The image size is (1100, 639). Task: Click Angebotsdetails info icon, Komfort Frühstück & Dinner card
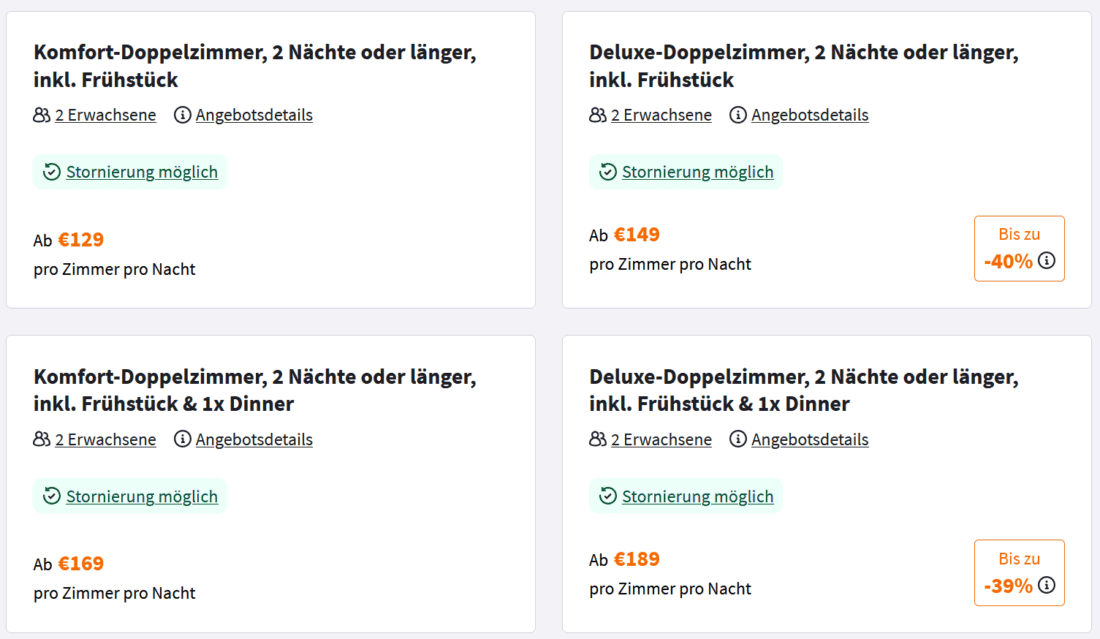[183, 439]
